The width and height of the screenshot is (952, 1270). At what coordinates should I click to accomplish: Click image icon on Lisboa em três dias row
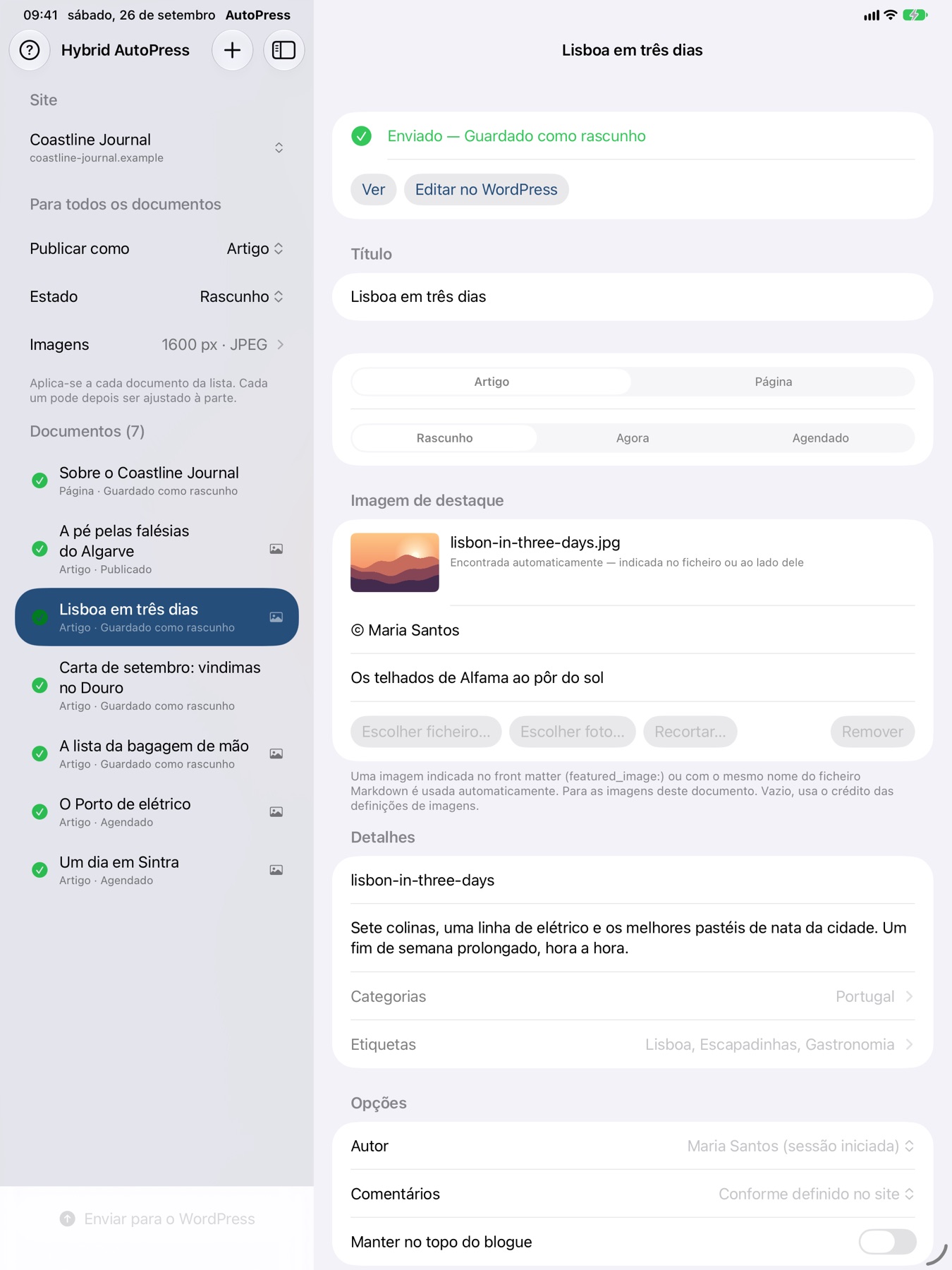(276, 617)
